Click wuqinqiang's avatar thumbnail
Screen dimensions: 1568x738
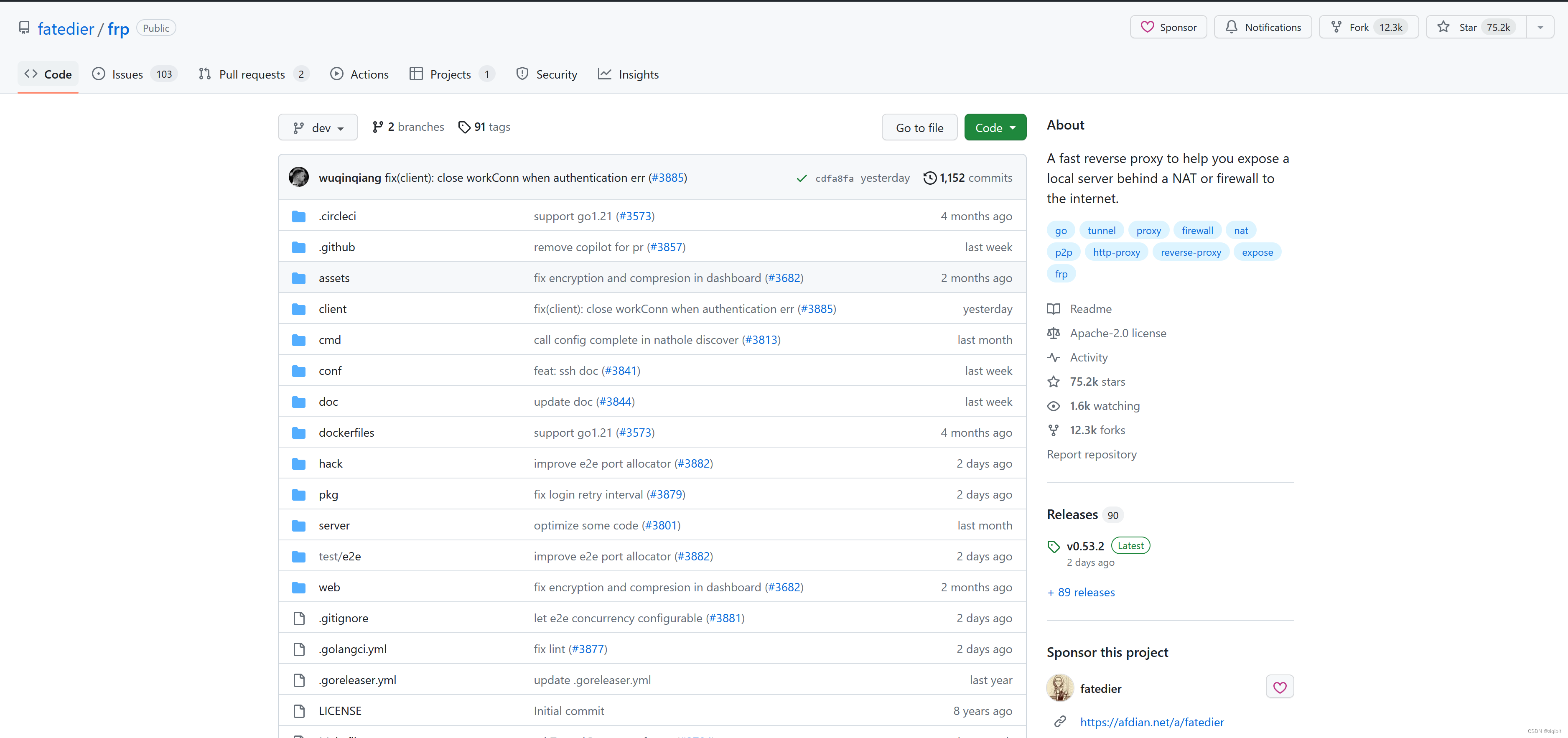click(x=298, y=177)
